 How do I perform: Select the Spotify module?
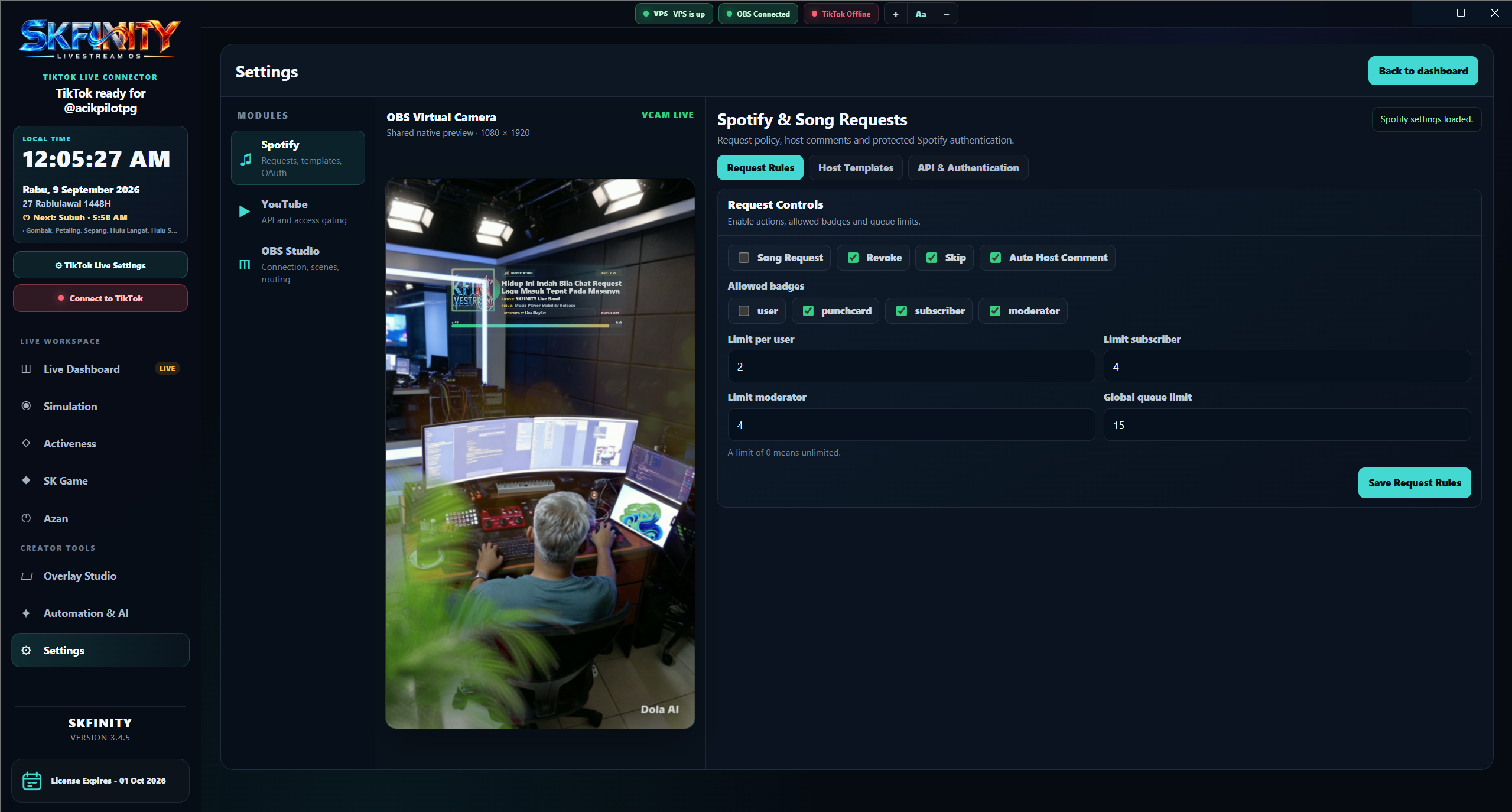pos(298,158)
